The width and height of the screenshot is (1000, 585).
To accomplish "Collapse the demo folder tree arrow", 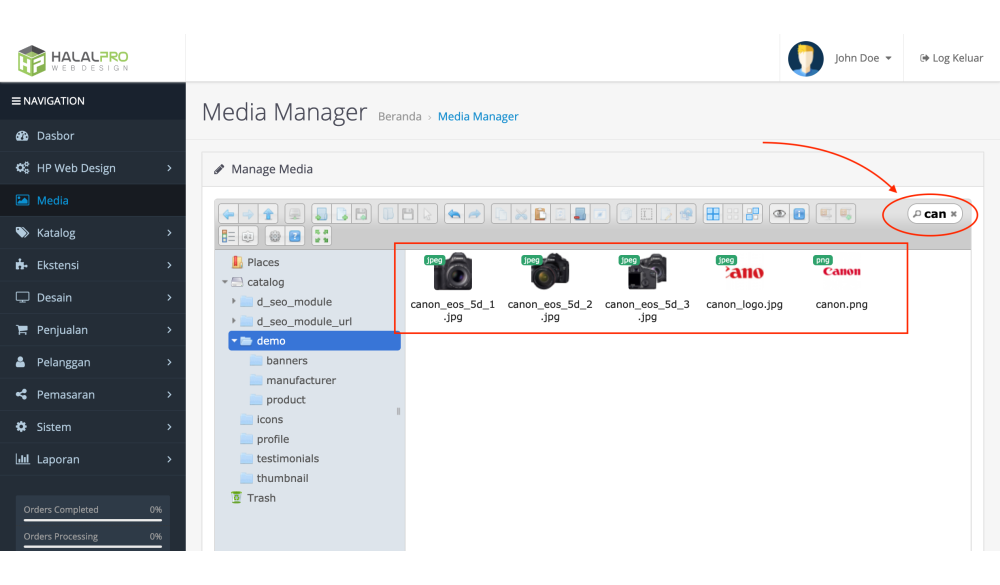I will 234,341.
